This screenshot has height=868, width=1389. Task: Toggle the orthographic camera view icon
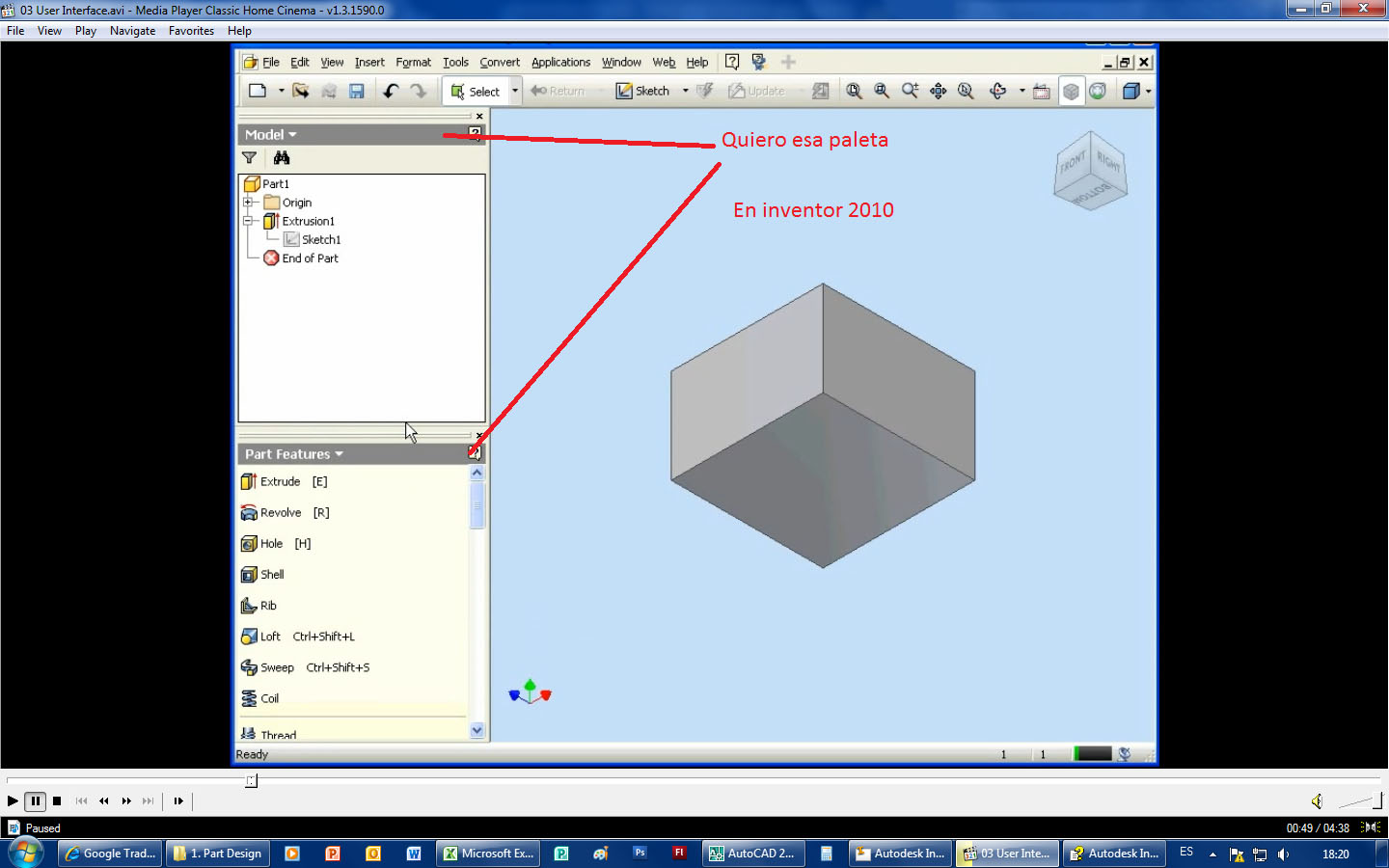1071,92
